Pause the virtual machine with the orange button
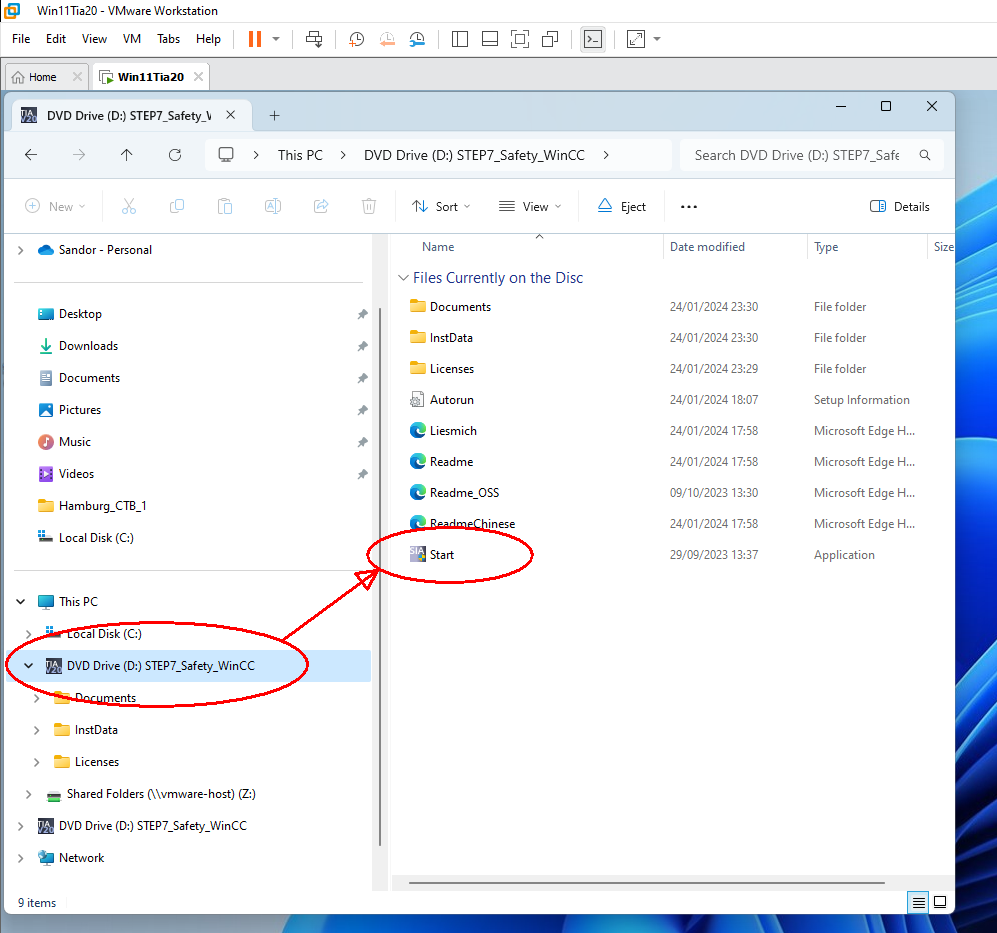 click(x=254, y=39)
